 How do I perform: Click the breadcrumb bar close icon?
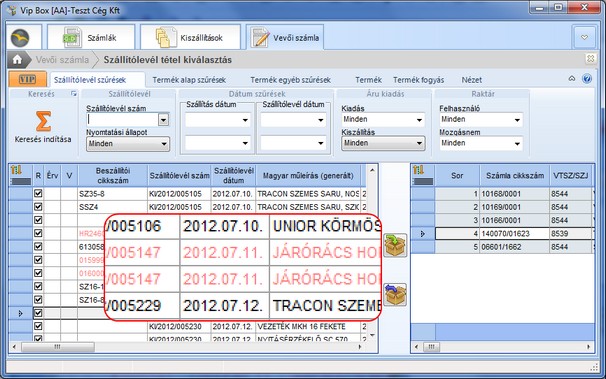[x=590, y=58]
